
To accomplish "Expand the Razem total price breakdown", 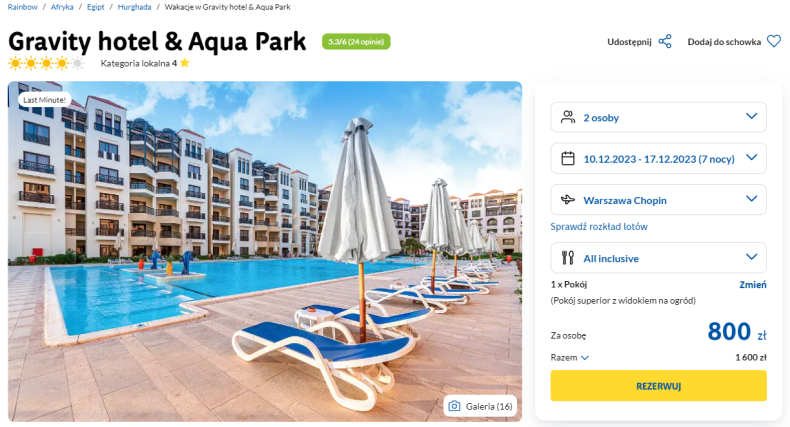I will coord(569,358).
